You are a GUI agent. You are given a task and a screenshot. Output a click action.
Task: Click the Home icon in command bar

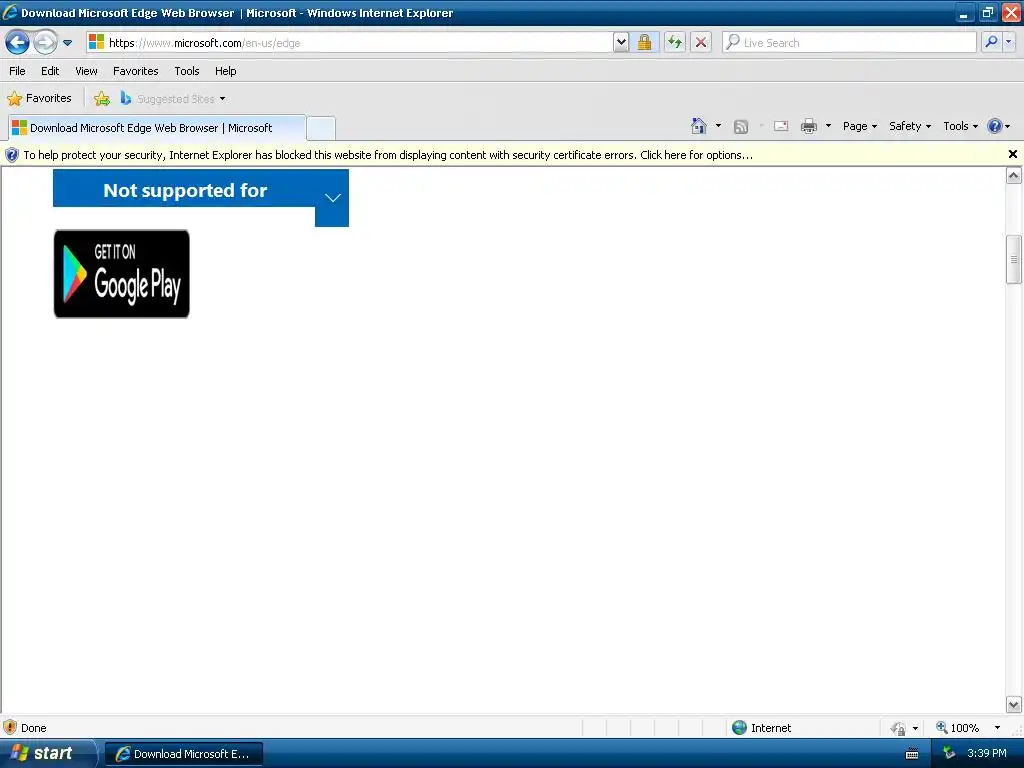tap(699, 126)
